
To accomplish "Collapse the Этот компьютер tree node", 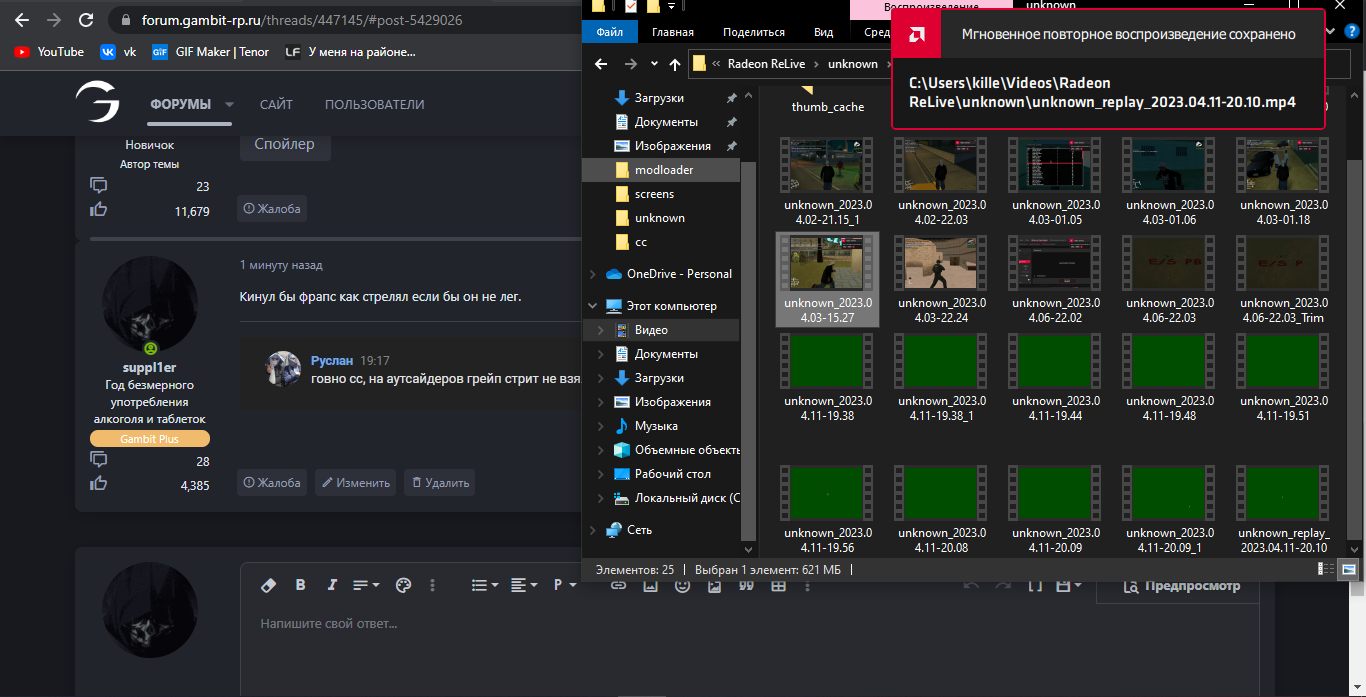I will coord(593,306).
